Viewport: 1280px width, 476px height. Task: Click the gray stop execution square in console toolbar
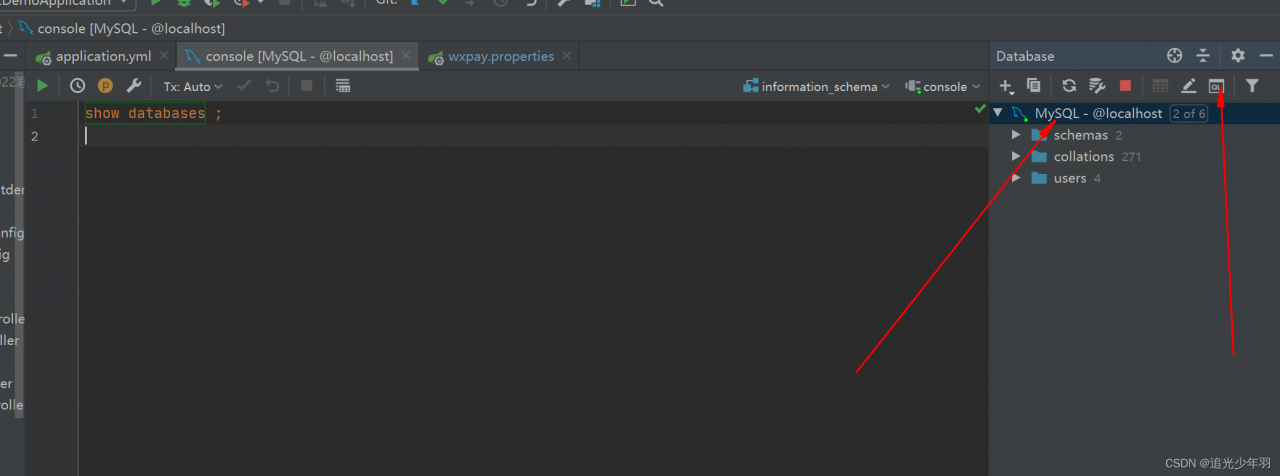point(307,86)
